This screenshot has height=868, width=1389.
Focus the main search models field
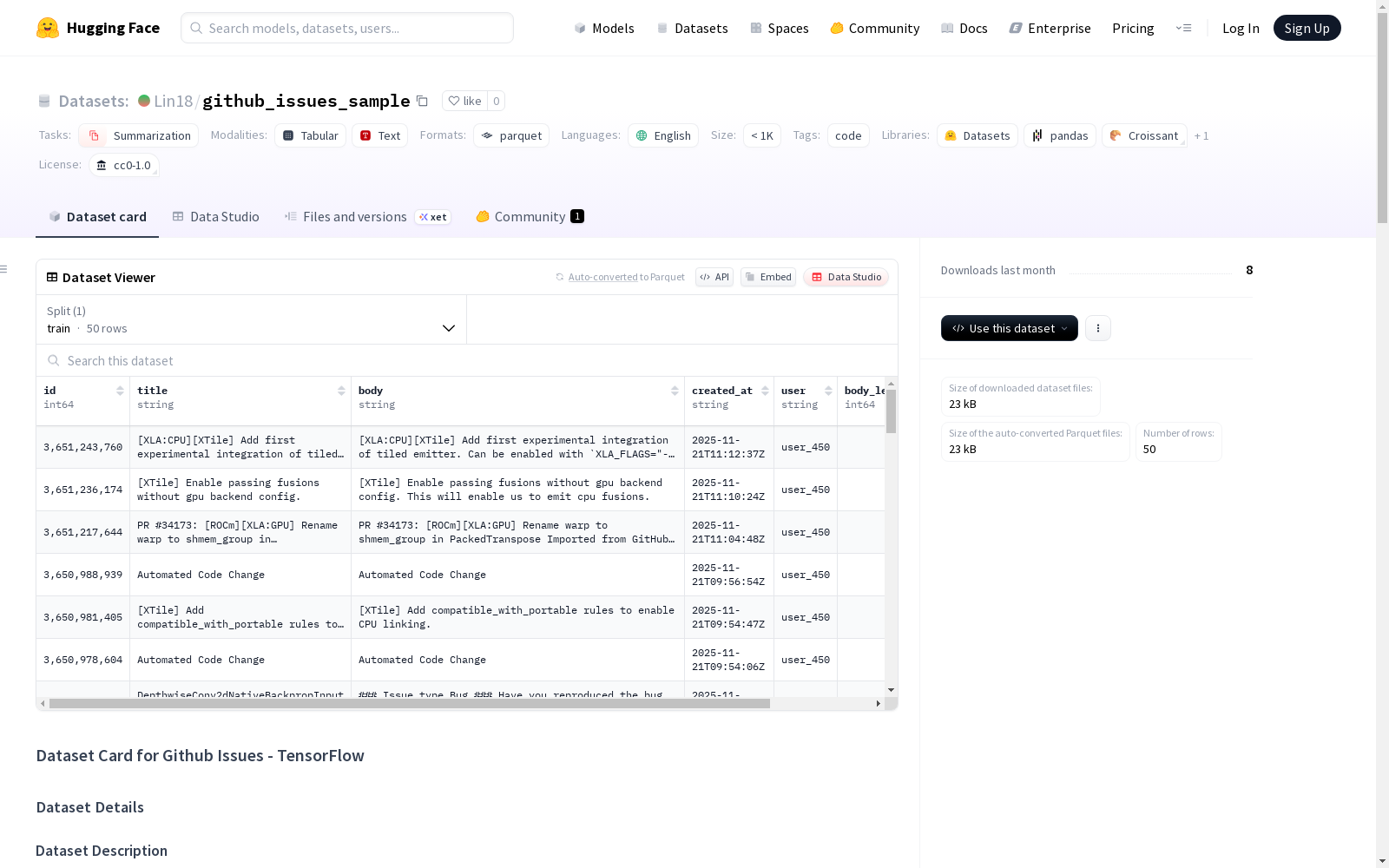click(x=347, y=28)
